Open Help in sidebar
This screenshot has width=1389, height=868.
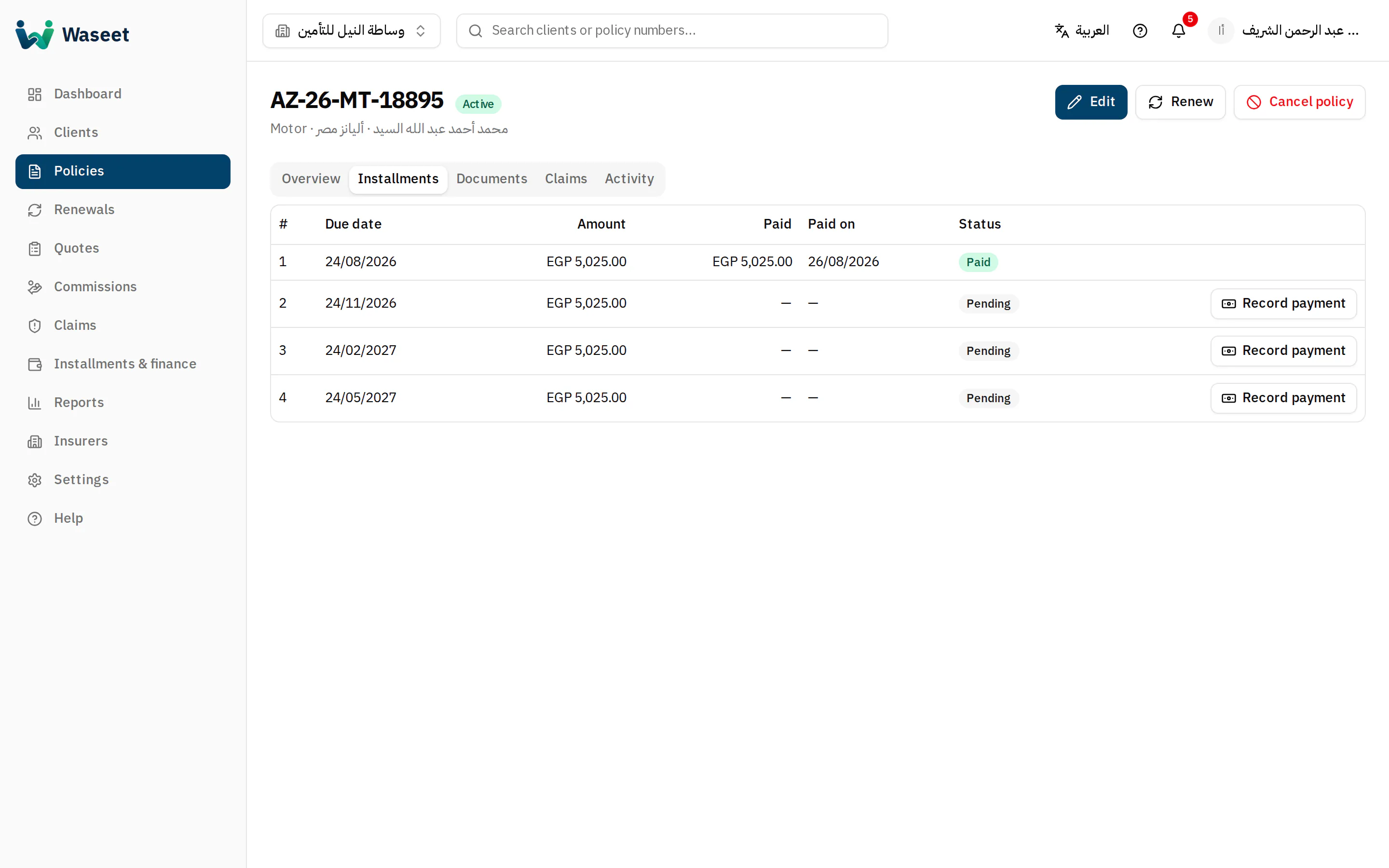pyautogui.click(x=123, y=518)
